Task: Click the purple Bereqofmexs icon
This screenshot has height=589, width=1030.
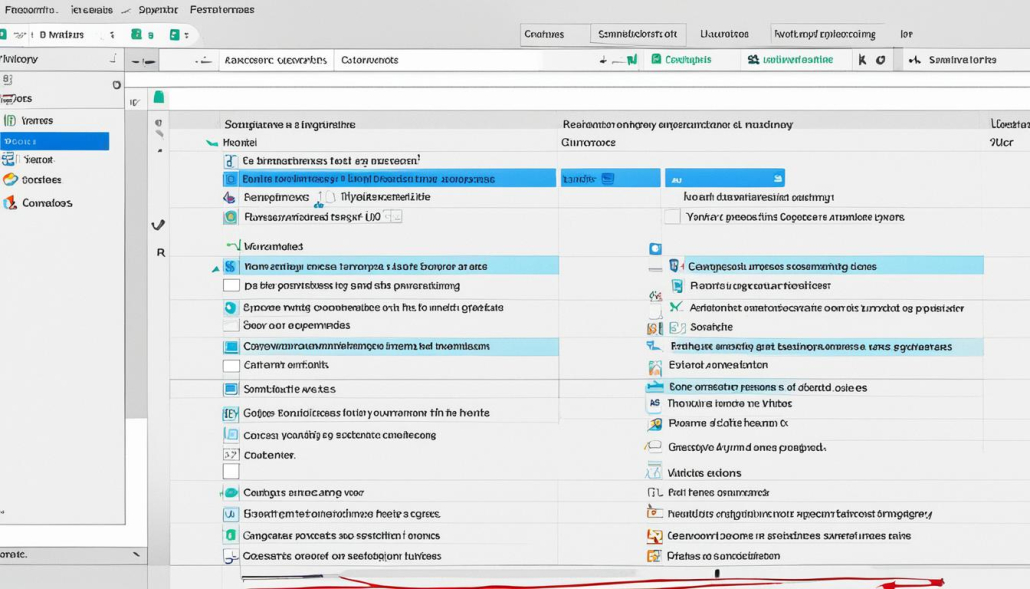Action: click(229, 197)
